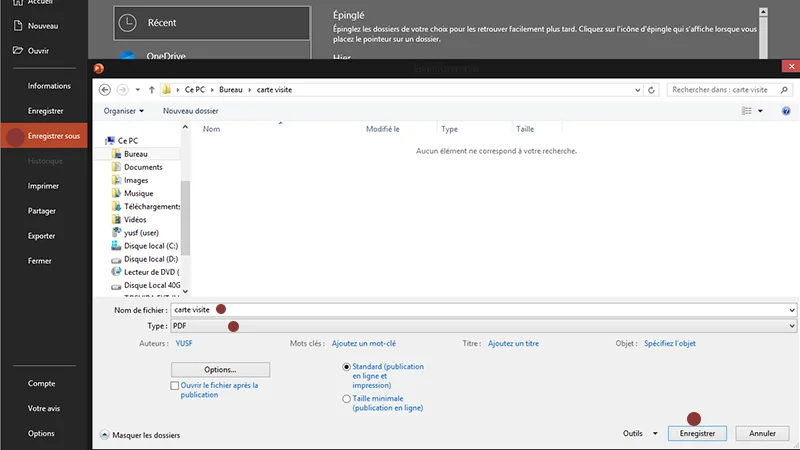
Task: Click the Recent clock icon
Action: point(128,23)
